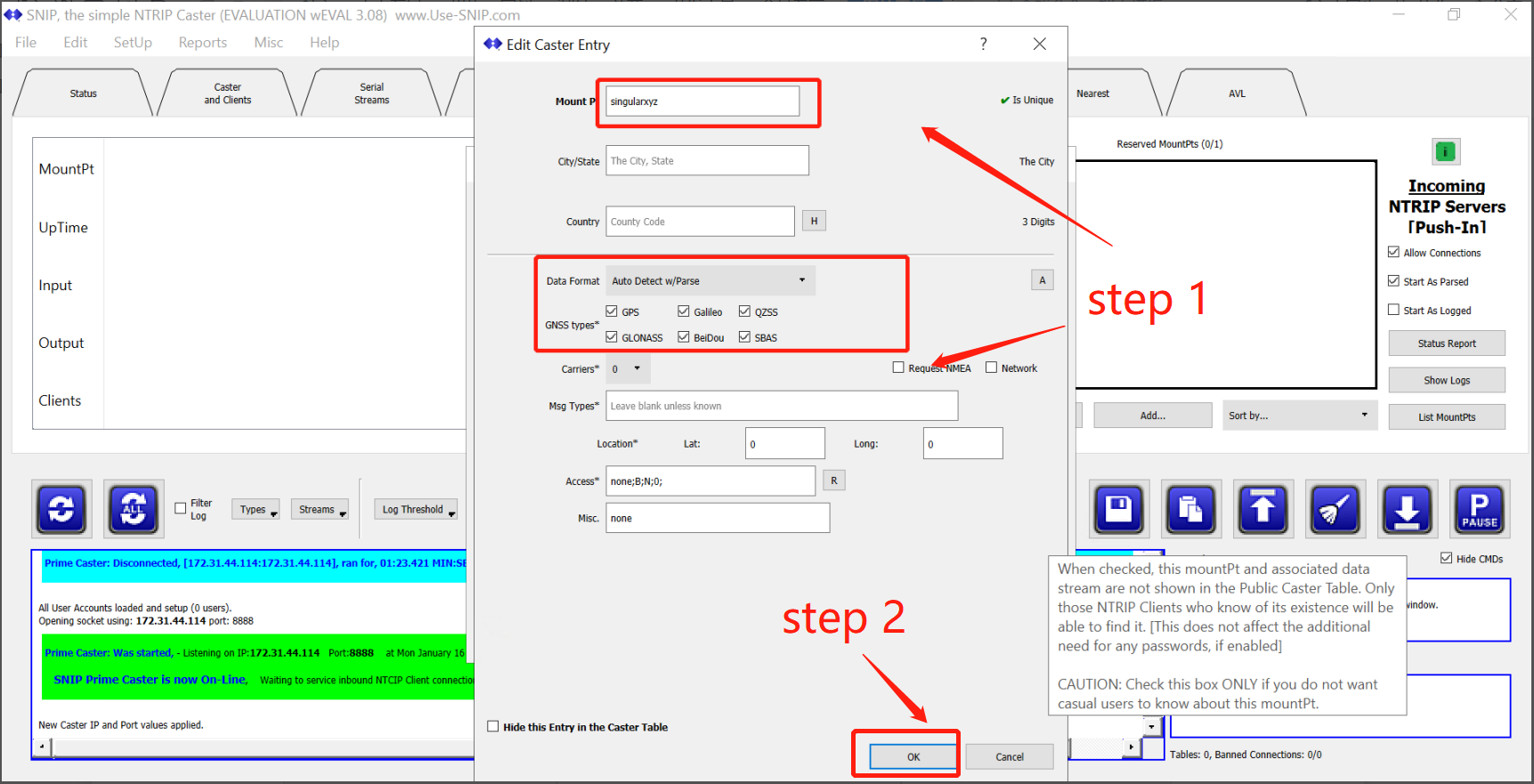The width and height of the screenshot is (1534, 784).
Task: Expand the Carriers dropdown
Action: coord(629,368)
